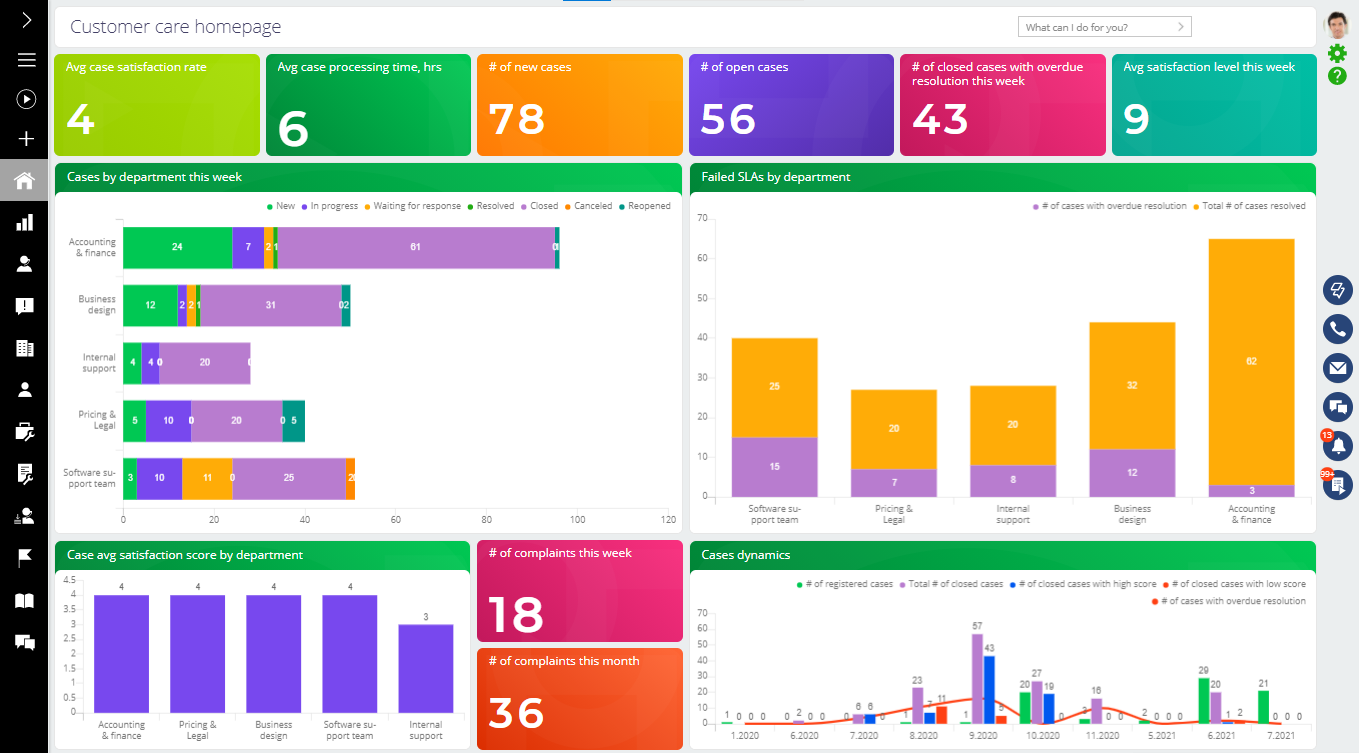1359x753 pixels.
Task: Start a call with the phone icon
Action: tap(1337, 328)
